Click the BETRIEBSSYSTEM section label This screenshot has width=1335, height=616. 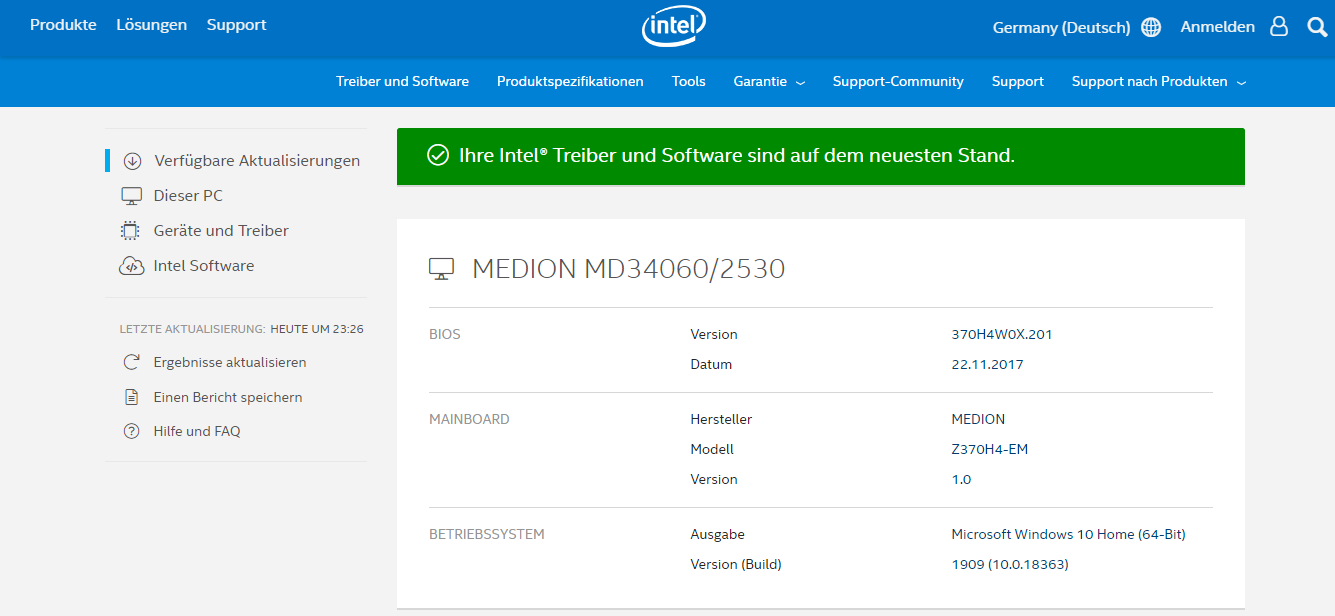point(487,534)
